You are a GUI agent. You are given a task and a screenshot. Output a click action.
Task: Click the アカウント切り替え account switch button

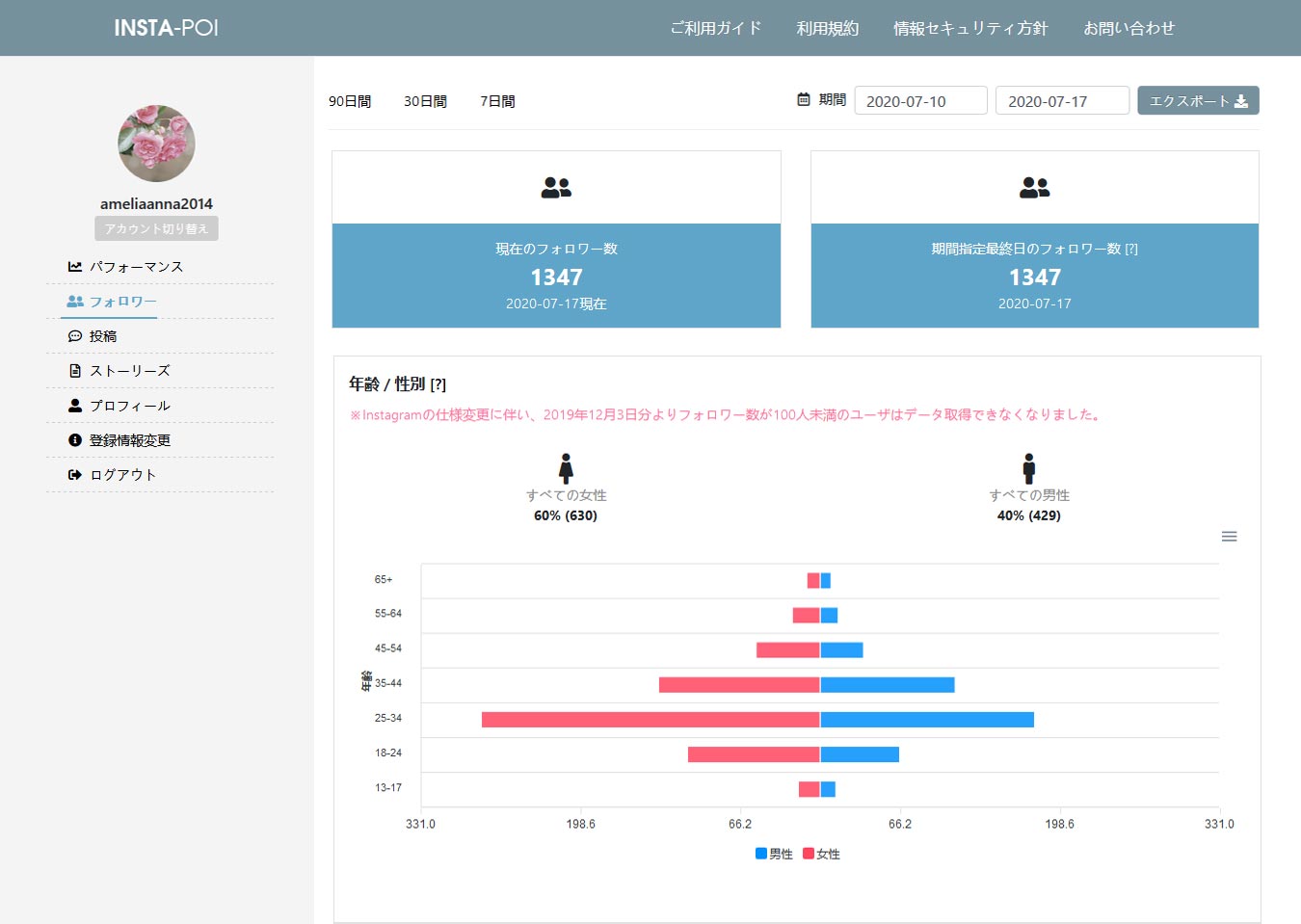tap(156, 228)
